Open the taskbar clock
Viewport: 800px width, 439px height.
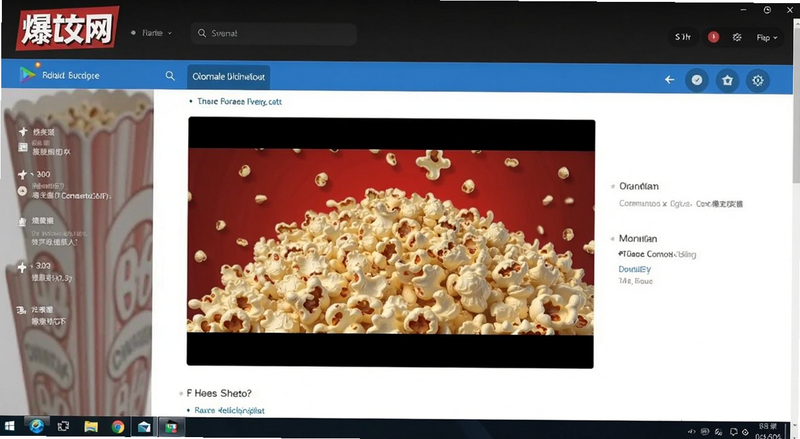tap(767, 431)
